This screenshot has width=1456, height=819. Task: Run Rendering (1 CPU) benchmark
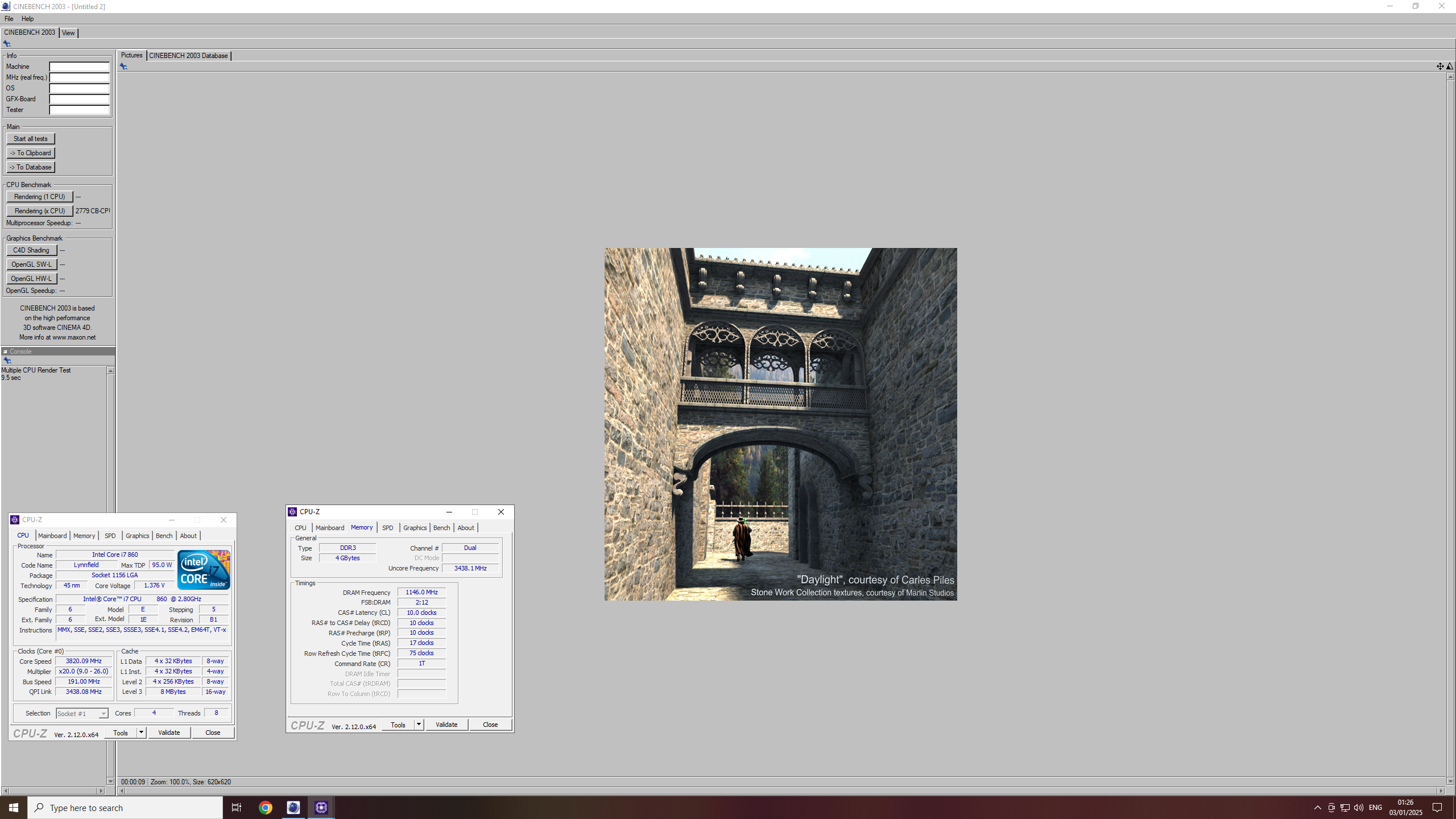(x=40, y=197)
